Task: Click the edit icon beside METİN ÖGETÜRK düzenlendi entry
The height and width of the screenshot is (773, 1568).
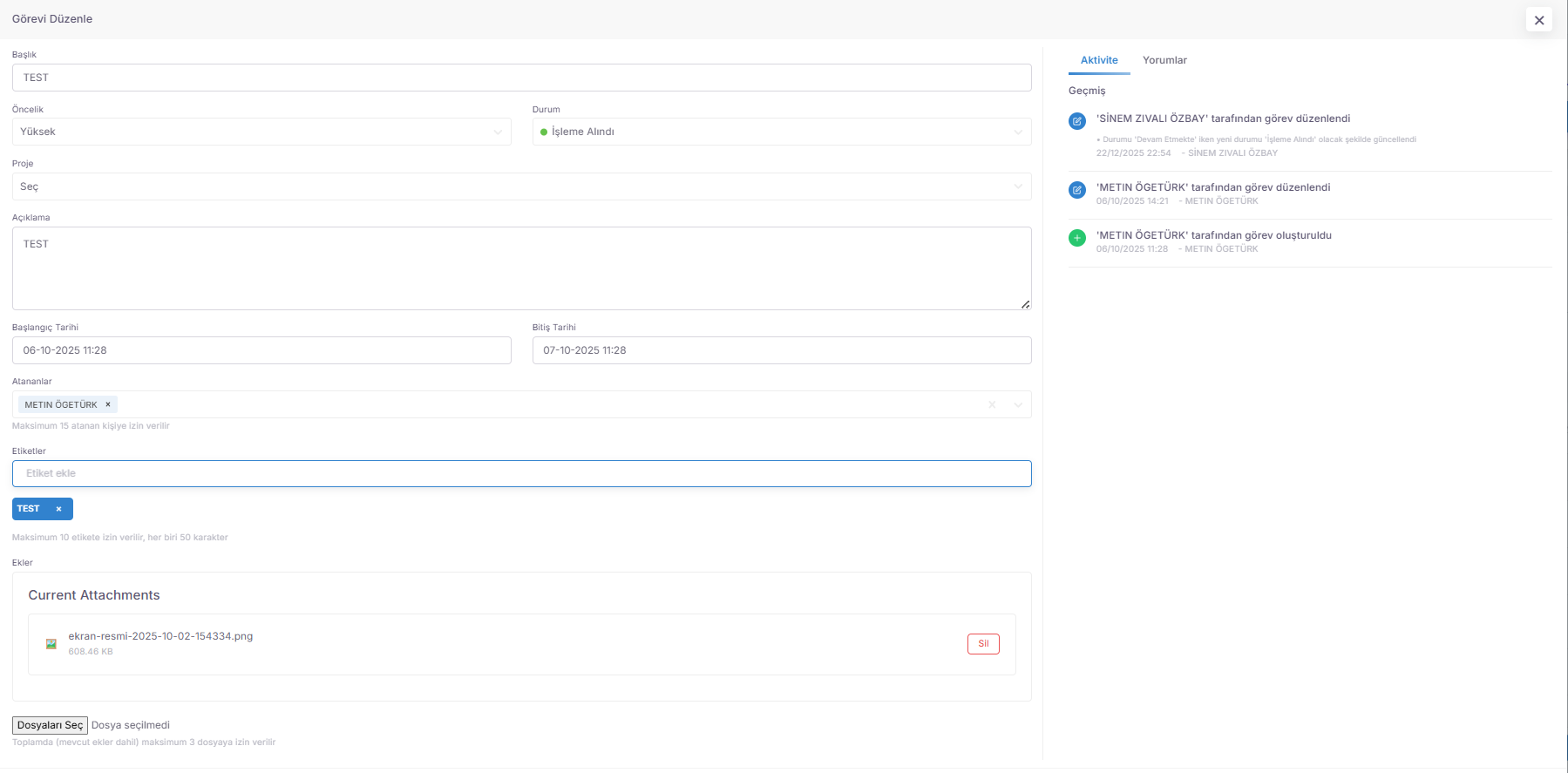Action: 1077,190
